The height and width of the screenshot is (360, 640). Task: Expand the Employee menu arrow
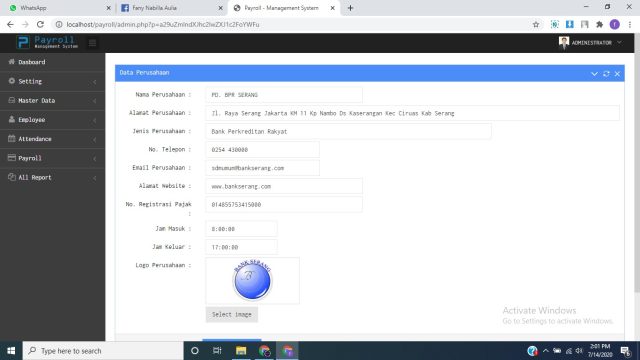point(95,120)
